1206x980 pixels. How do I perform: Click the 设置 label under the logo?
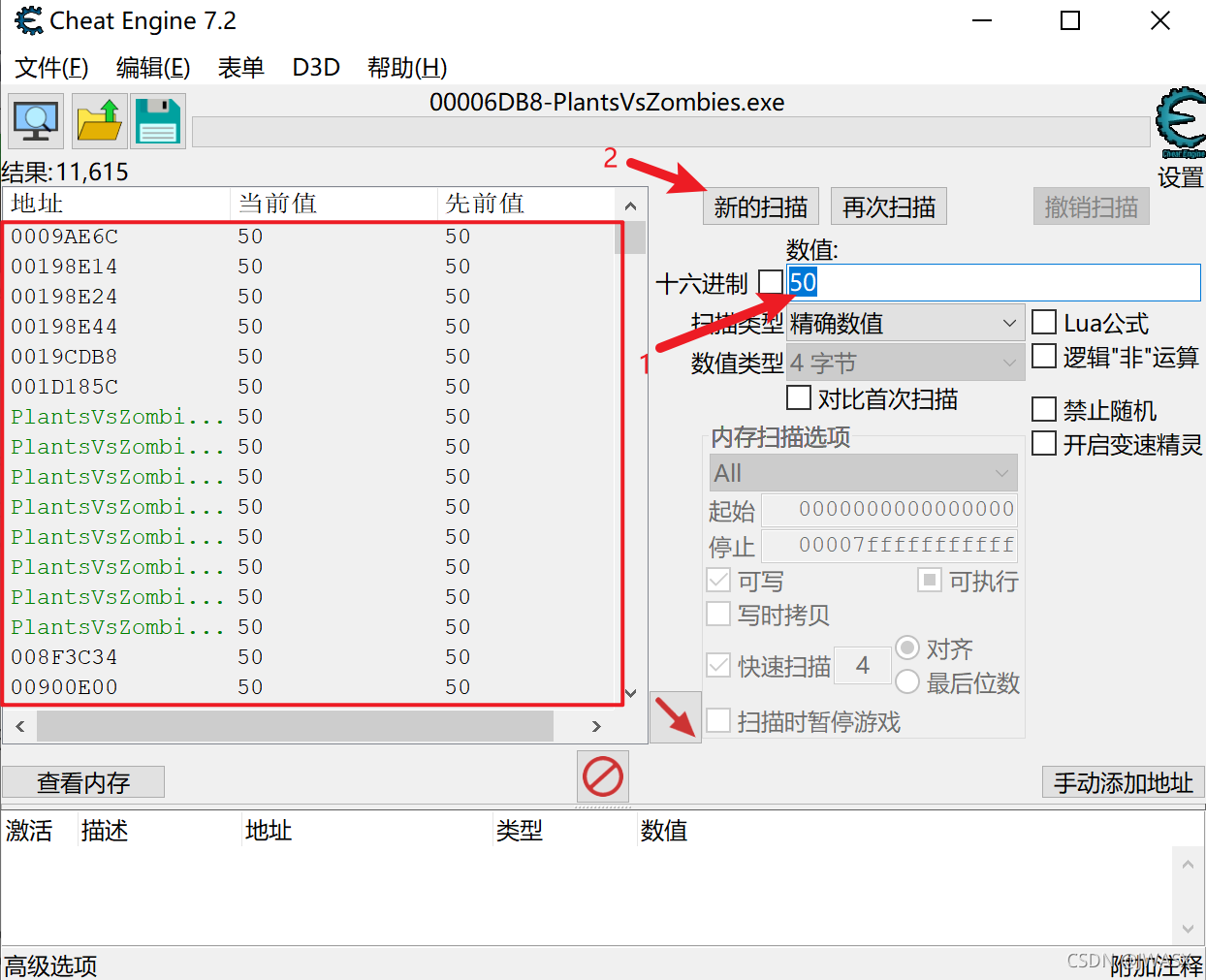[1180, 176]
